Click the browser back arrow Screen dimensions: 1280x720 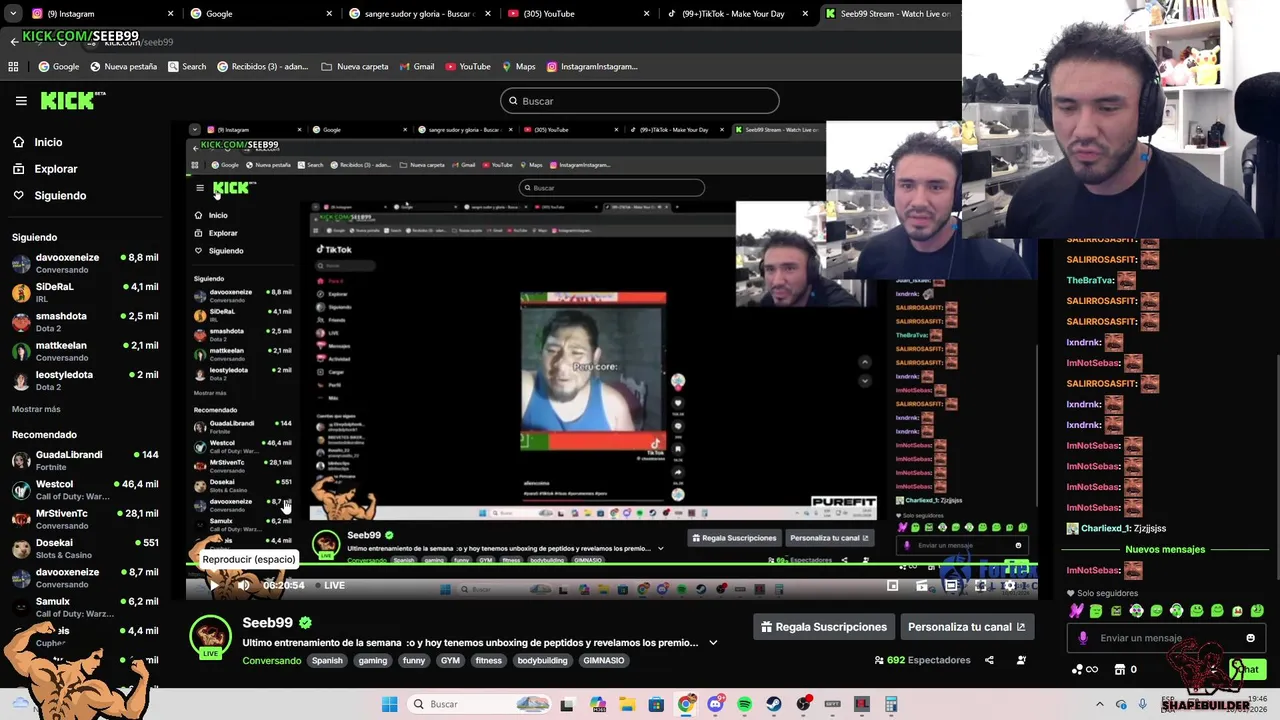click(x=14, y=42)
